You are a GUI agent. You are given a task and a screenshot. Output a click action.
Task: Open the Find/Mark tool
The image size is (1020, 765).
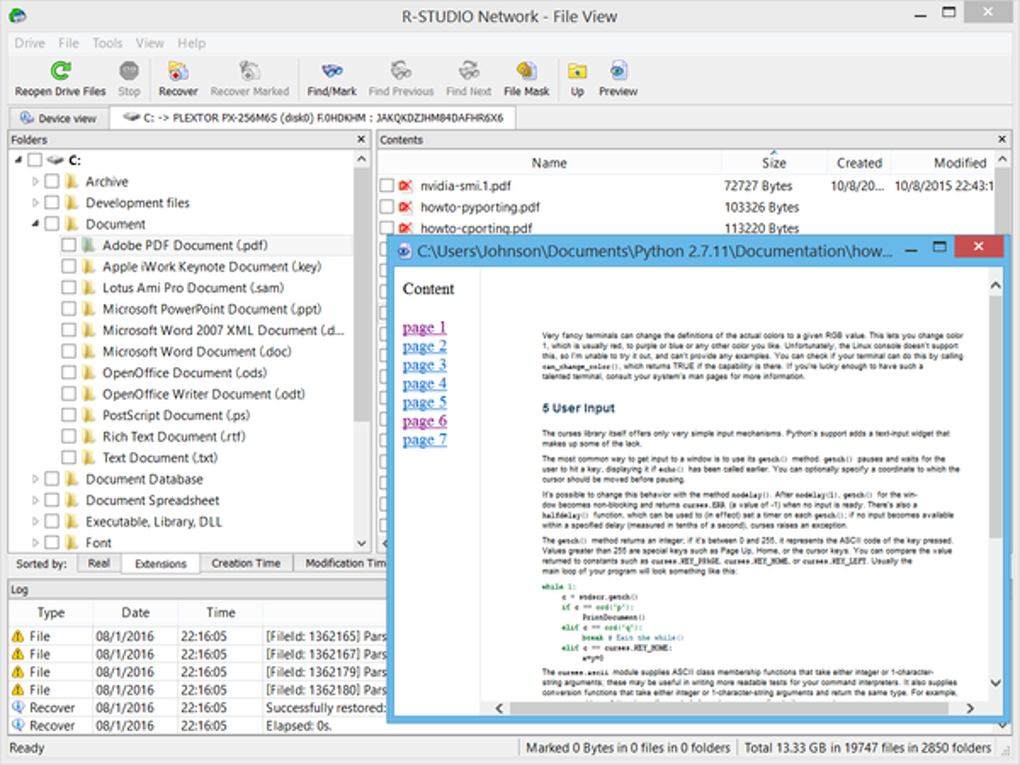[332, 71]
